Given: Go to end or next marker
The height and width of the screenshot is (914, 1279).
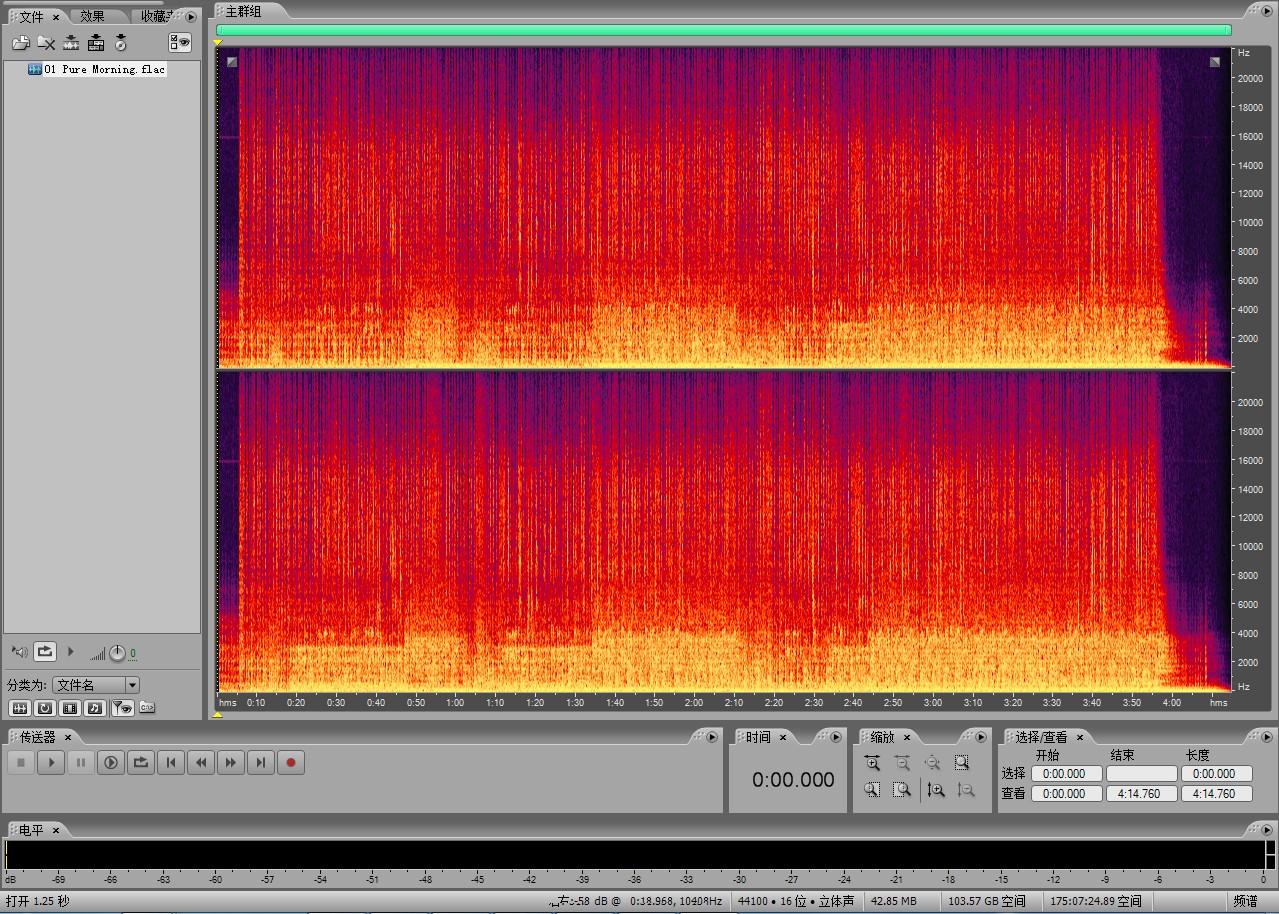Looking at the screenshot, I should click(x=261, y=763).
